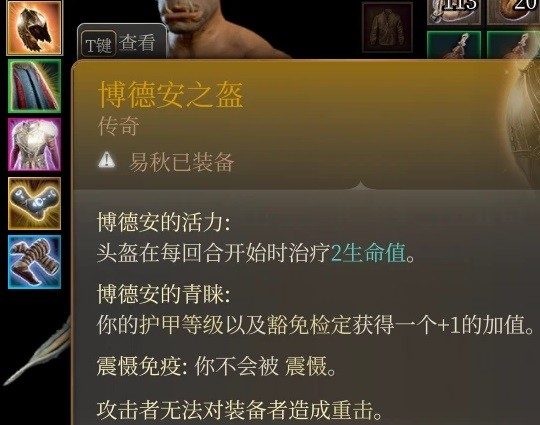Click the 博德安的青睐 property heading
This screenshot has height=425, width=540.
164,294
